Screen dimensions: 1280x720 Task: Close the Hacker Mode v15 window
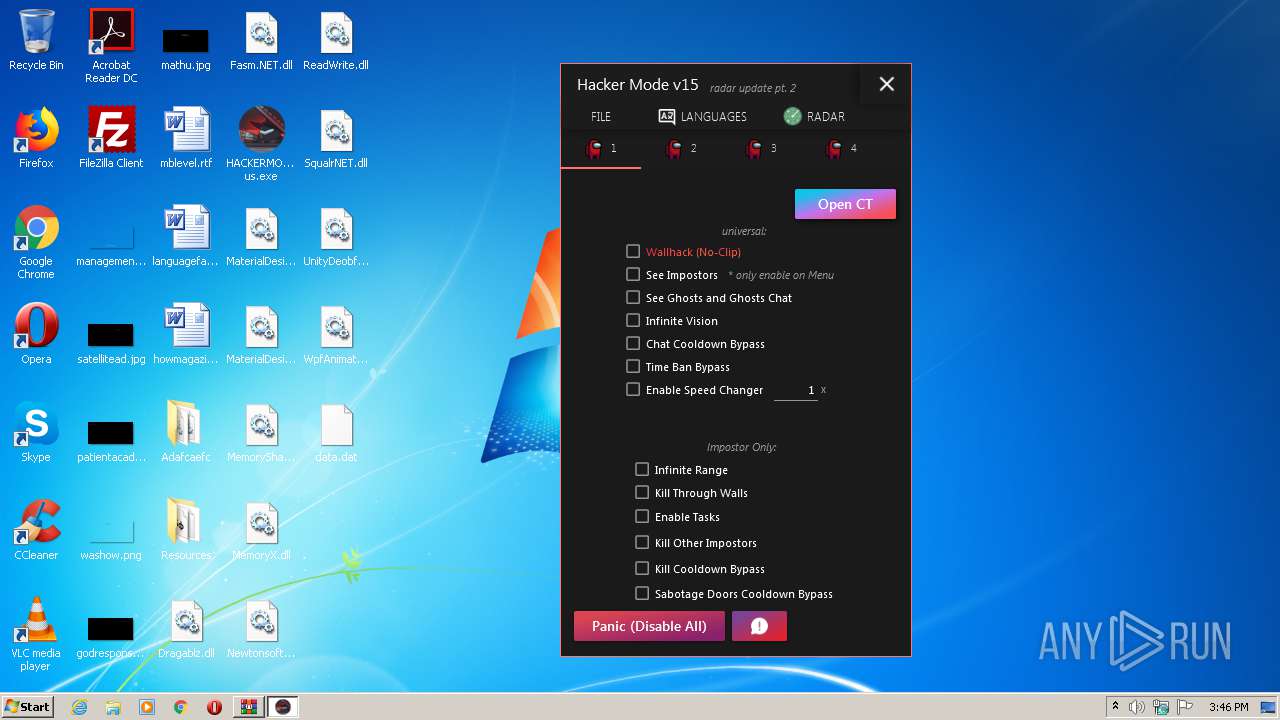coord(886,84)
